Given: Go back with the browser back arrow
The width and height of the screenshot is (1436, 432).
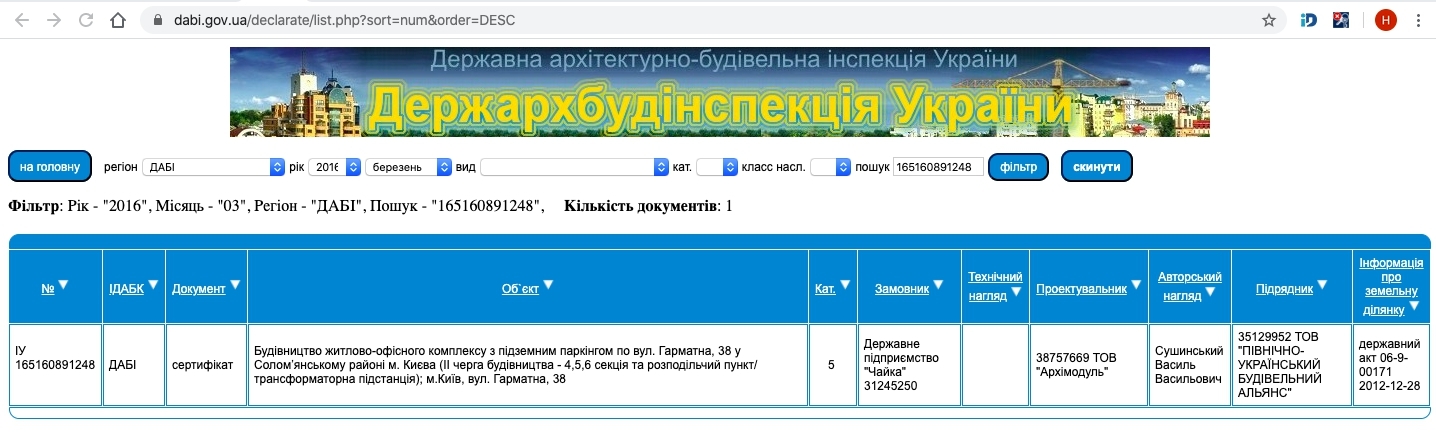Looking at the screenshot, I should [22, 20].
